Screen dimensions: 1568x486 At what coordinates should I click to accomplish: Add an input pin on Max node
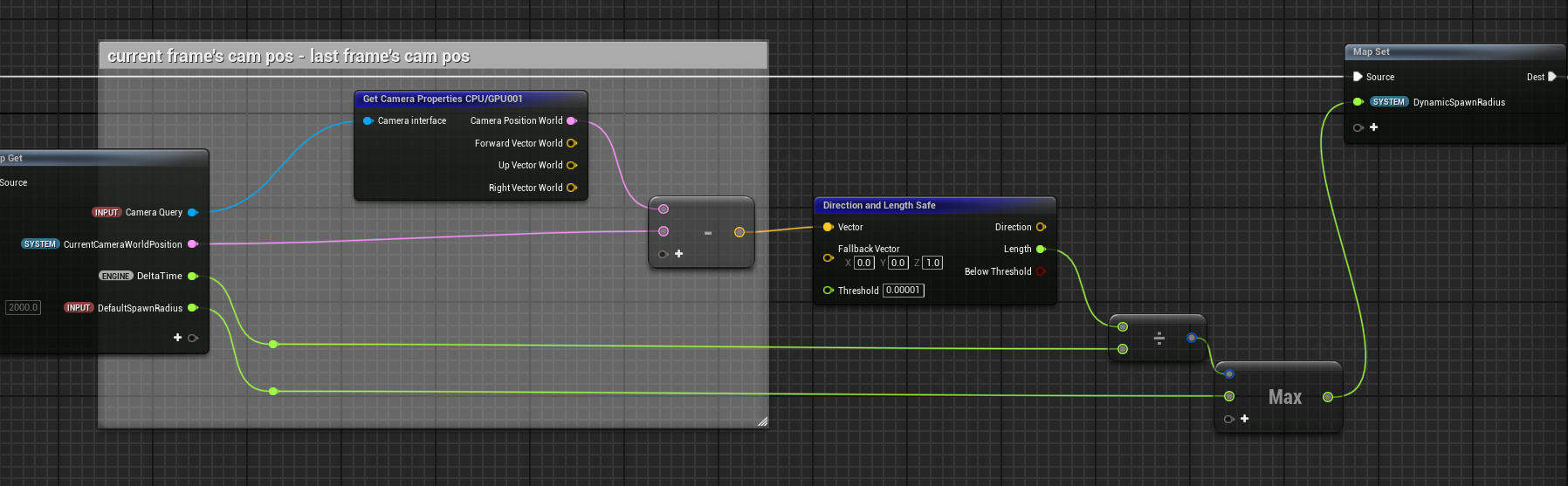pos(1244,419)
